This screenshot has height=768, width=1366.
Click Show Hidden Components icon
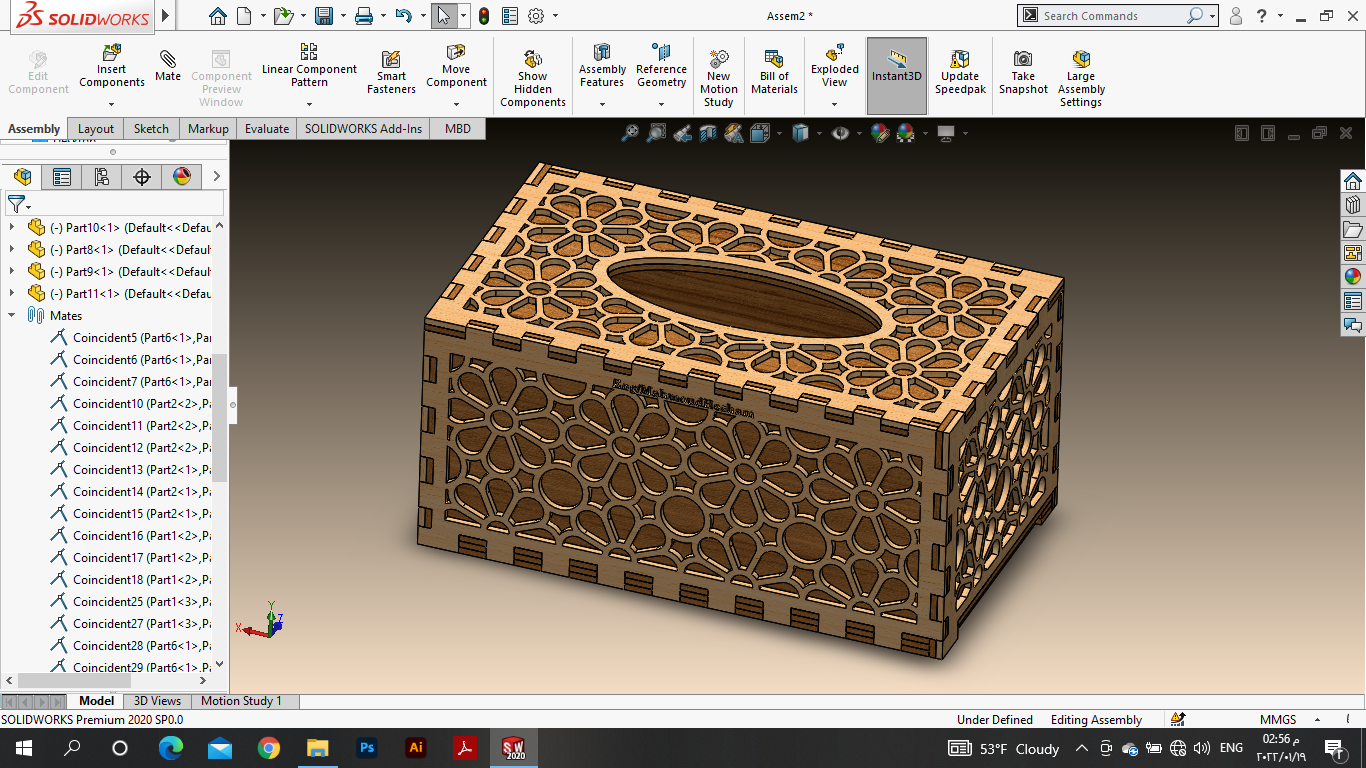click(532, 59)
